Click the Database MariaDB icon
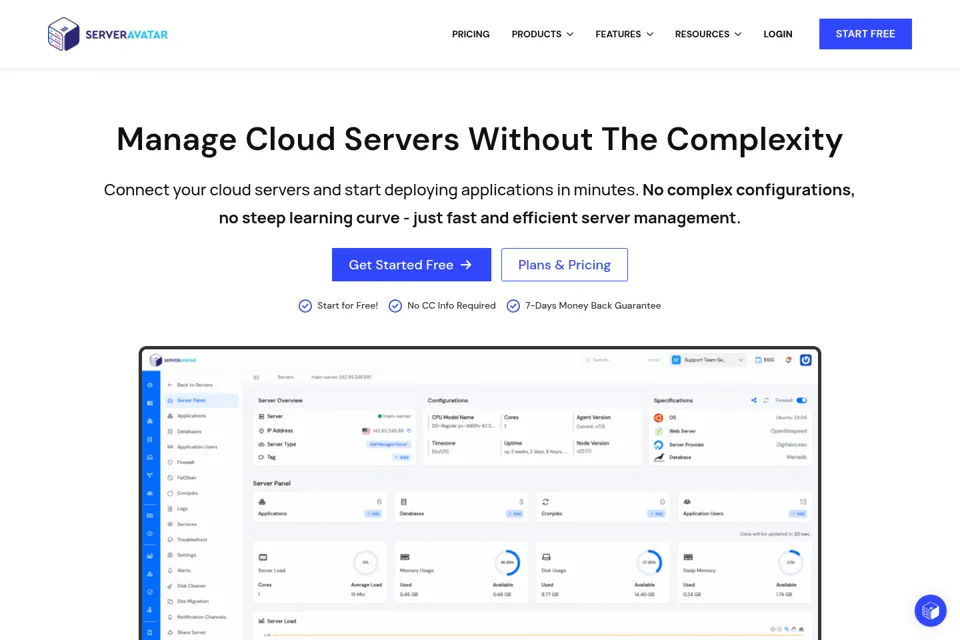The image size is (960, 640). click(x=659, y=457)
